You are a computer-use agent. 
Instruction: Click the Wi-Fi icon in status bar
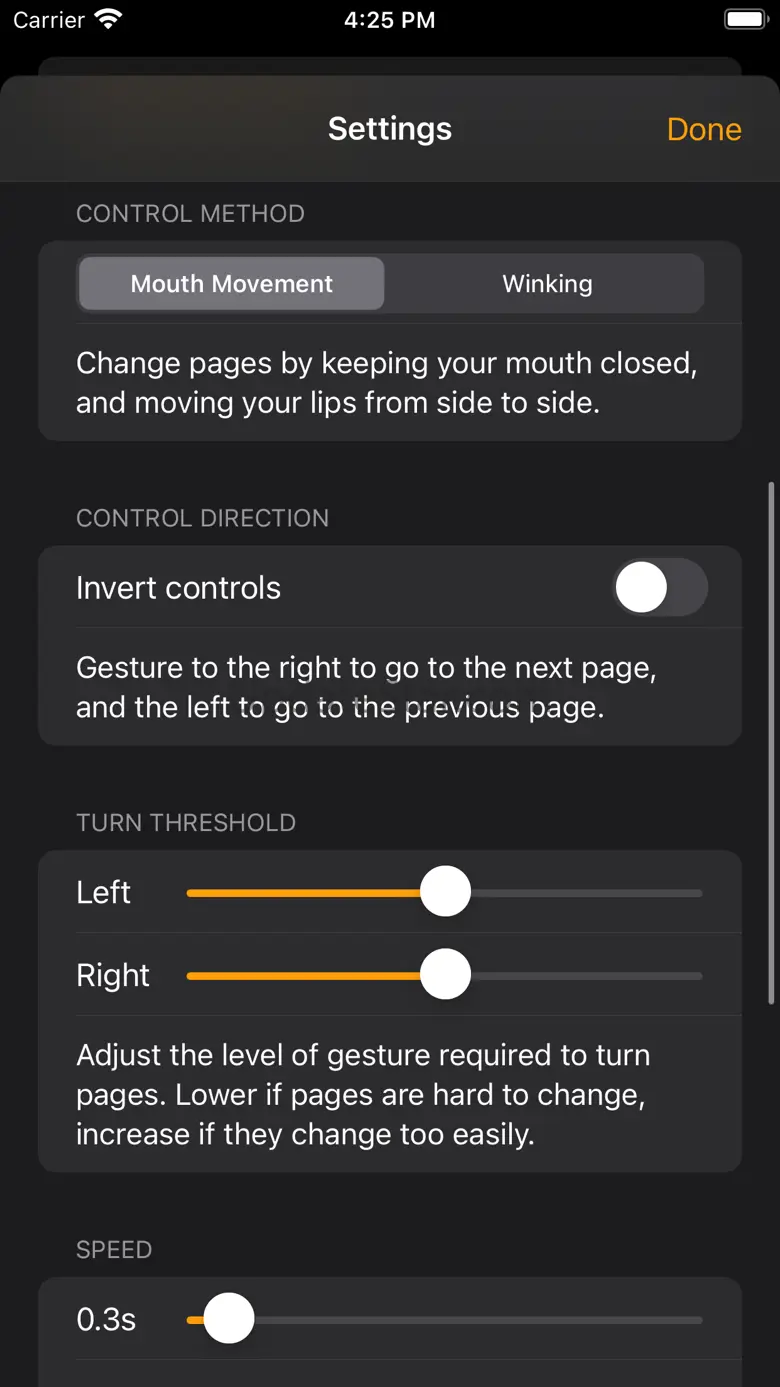(x=107, y=20)
